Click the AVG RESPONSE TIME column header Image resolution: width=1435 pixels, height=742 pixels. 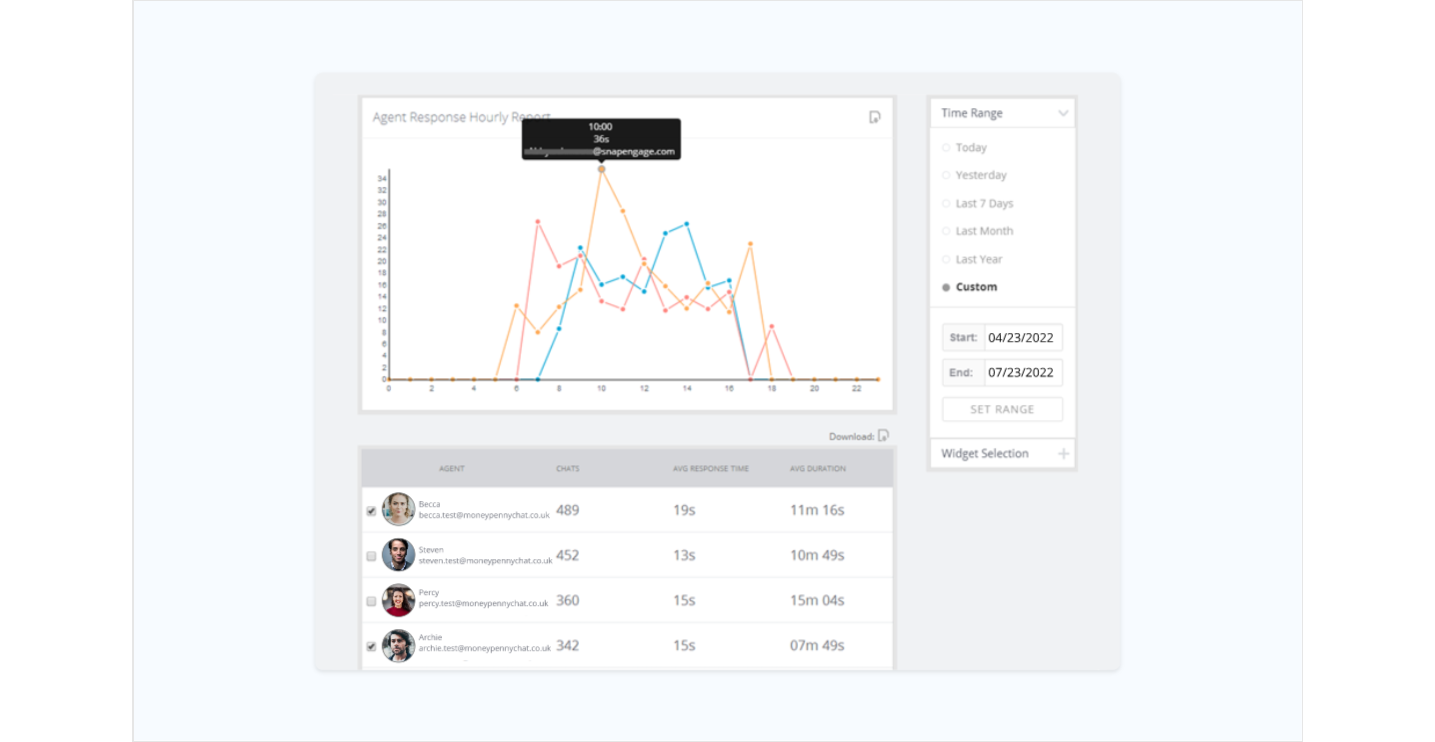(711, 468)
